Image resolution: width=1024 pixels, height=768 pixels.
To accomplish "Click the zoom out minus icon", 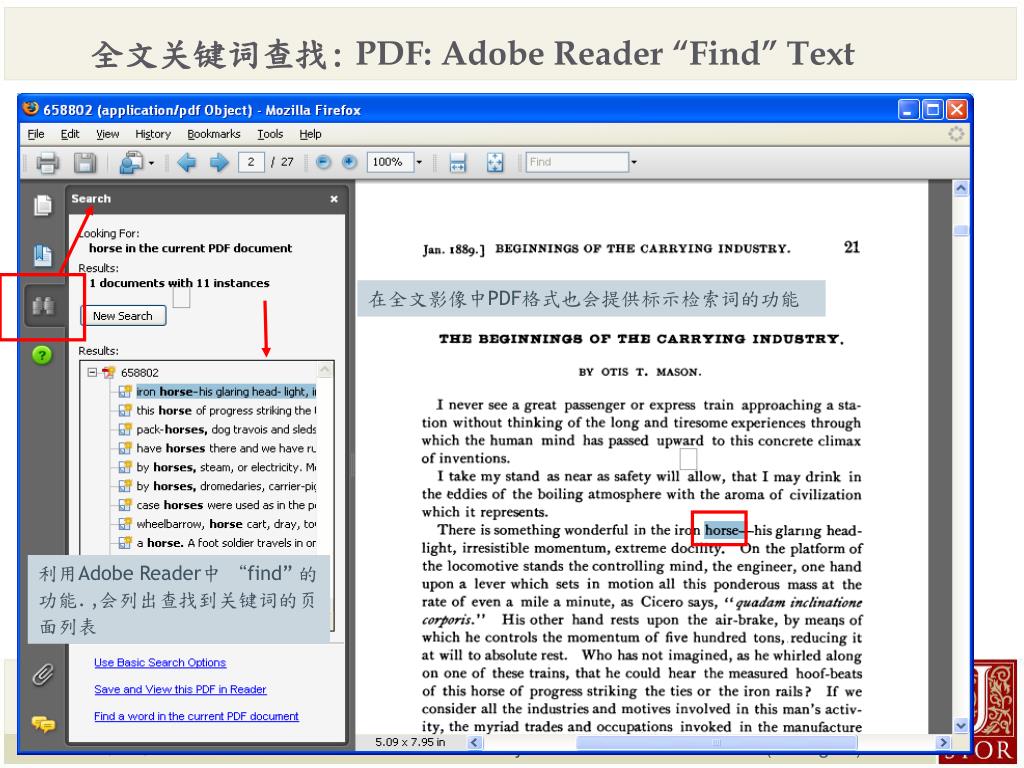I will coord(323,162).
